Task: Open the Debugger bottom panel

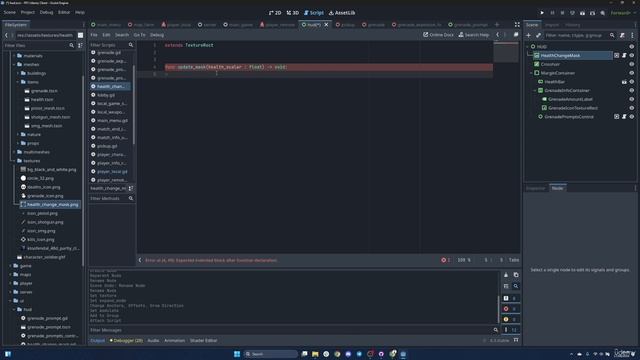Action: 126,340
